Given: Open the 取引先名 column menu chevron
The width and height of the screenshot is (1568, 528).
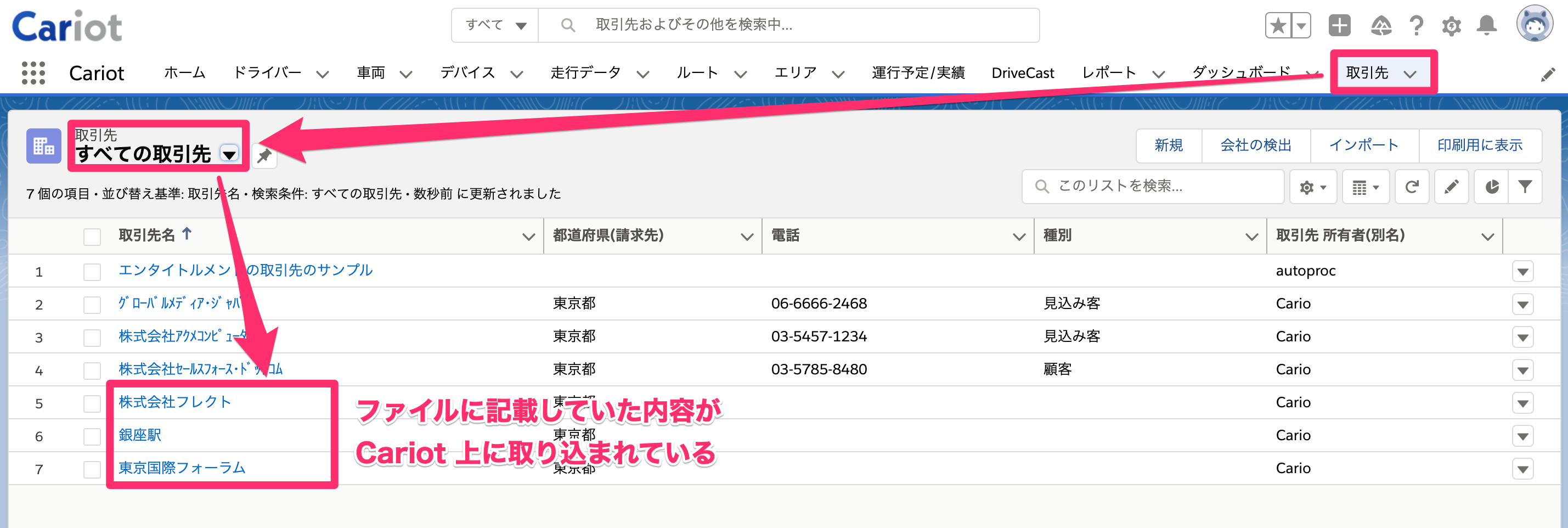Looking at the screenshot, I should click(528, 237).
